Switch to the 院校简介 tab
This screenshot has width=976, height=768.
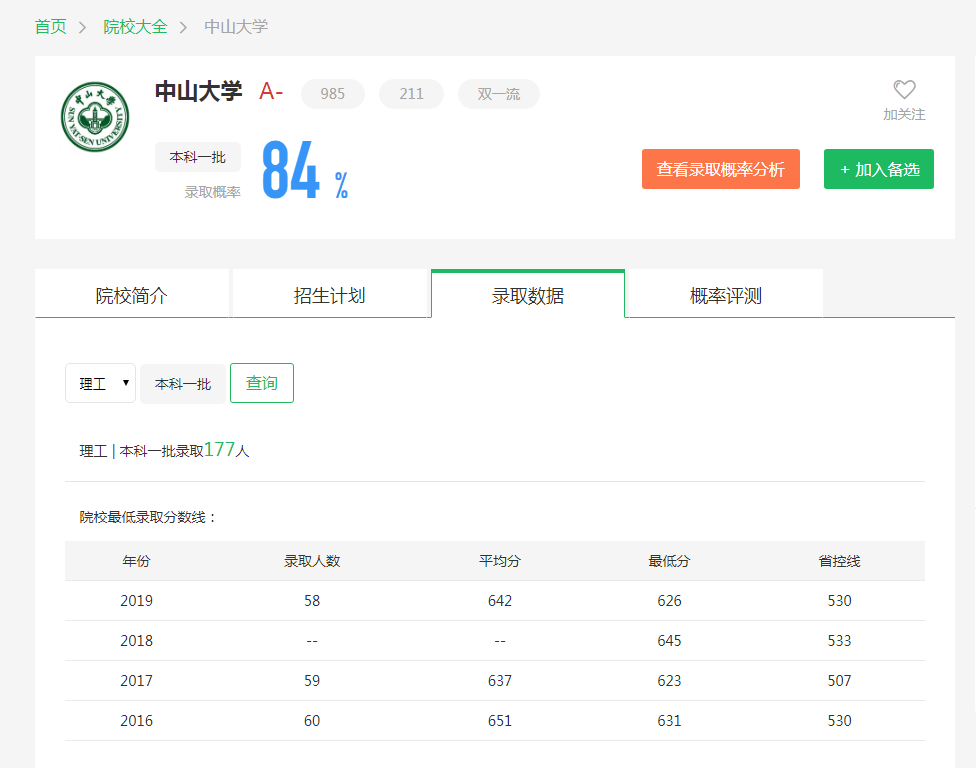pyautogui.click(x=132, y=294)
